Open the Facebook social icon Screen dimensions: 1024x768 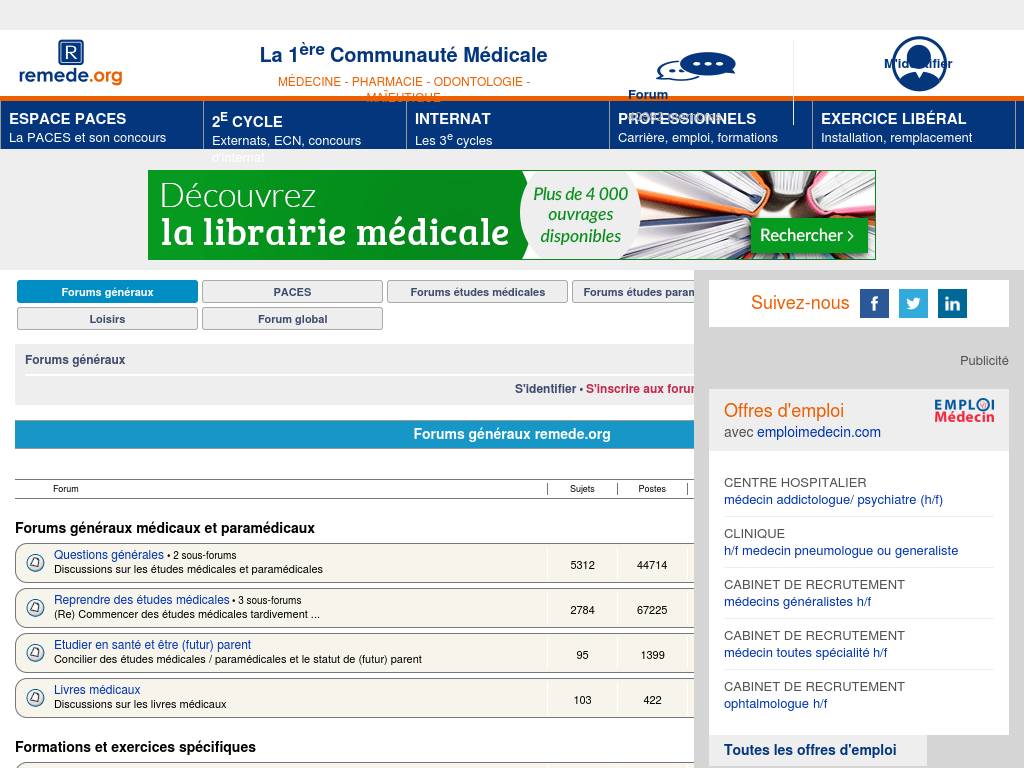pyautogui.click(x=874, y=303)
